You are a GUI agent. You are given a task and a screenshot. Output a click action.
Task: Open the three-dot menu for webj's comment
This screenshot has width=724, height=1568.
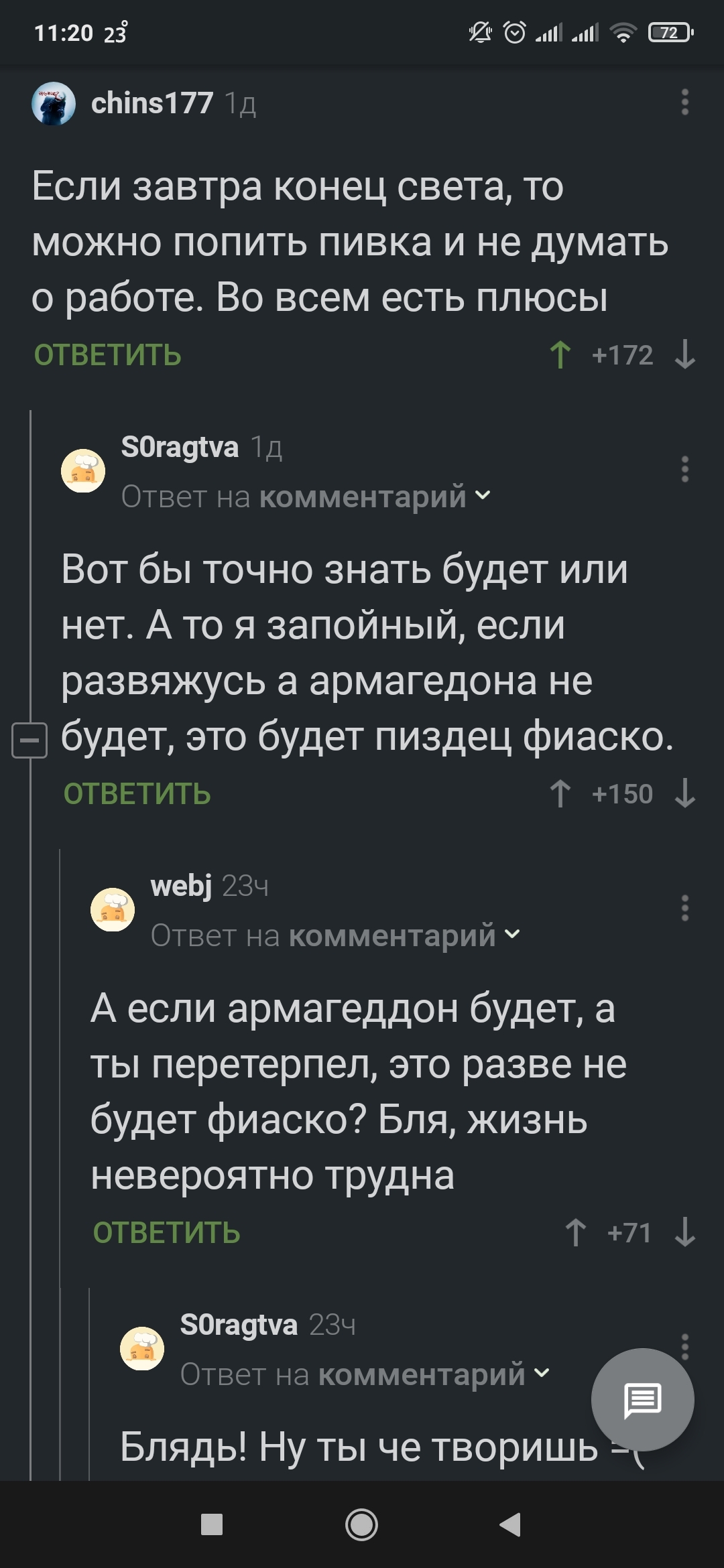click(684, 908)
